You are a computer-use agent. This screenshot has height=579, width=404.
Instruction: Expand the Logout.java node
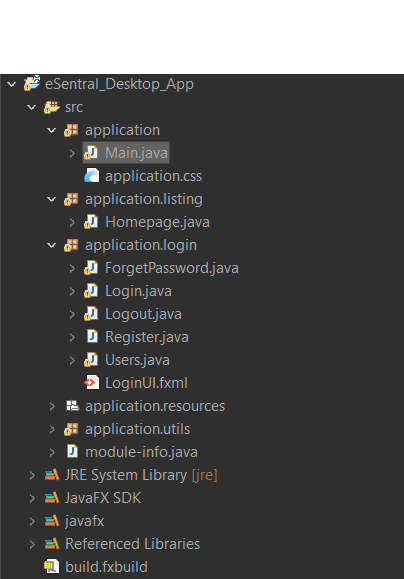[72, 314]
